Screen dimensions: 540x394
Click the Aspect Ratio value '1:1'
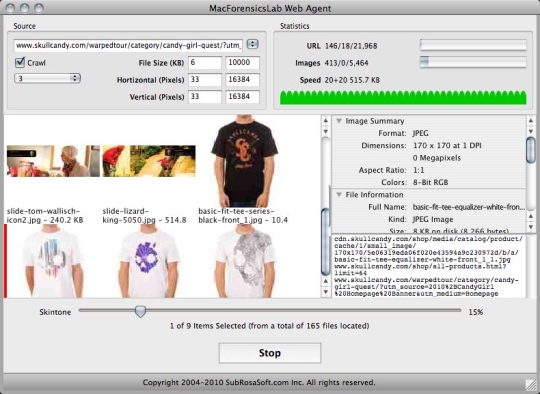[x=418, y=170]
